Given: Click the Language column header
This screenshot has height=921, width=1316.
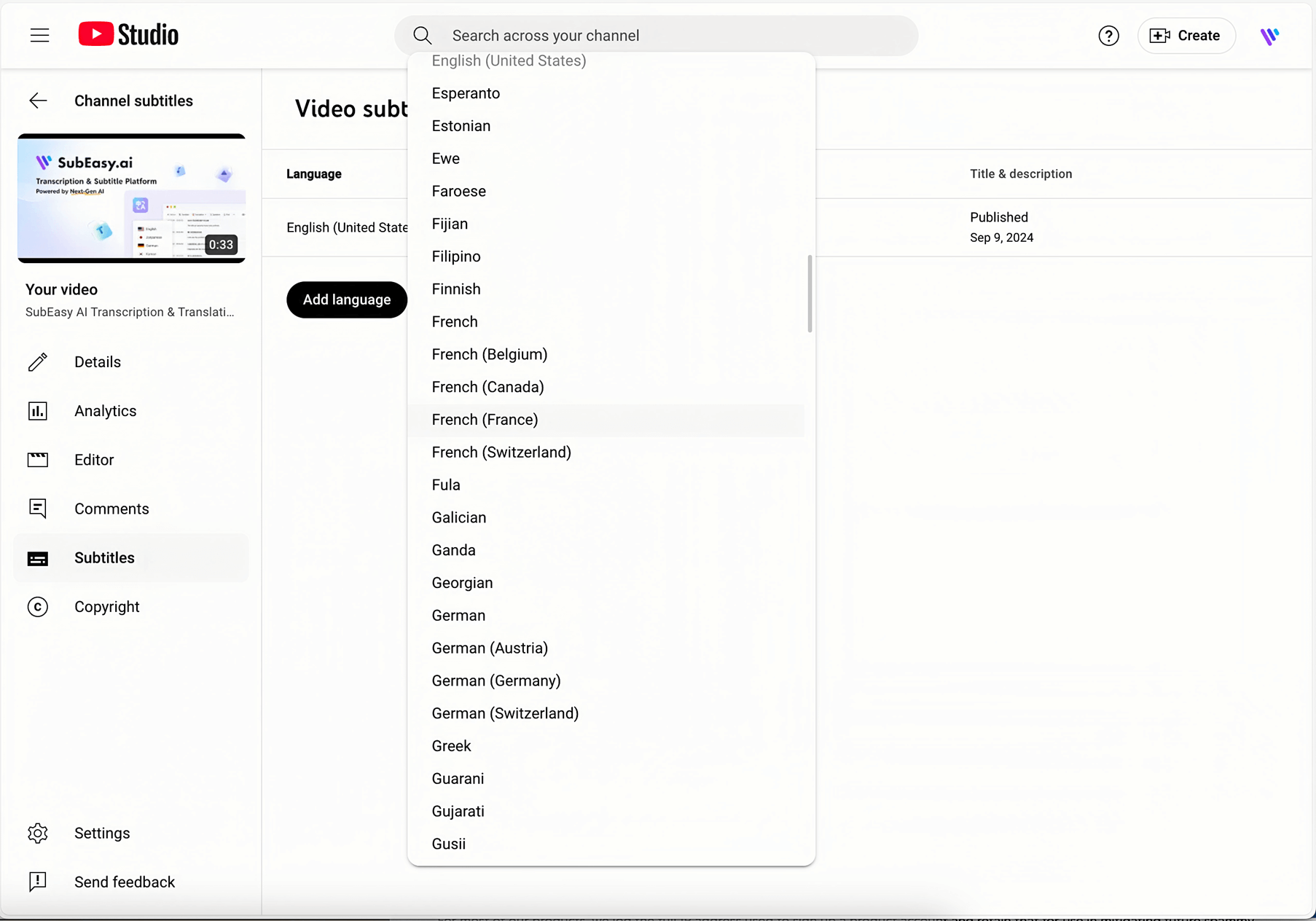Looking at the screenshot, I should point(314,174).
